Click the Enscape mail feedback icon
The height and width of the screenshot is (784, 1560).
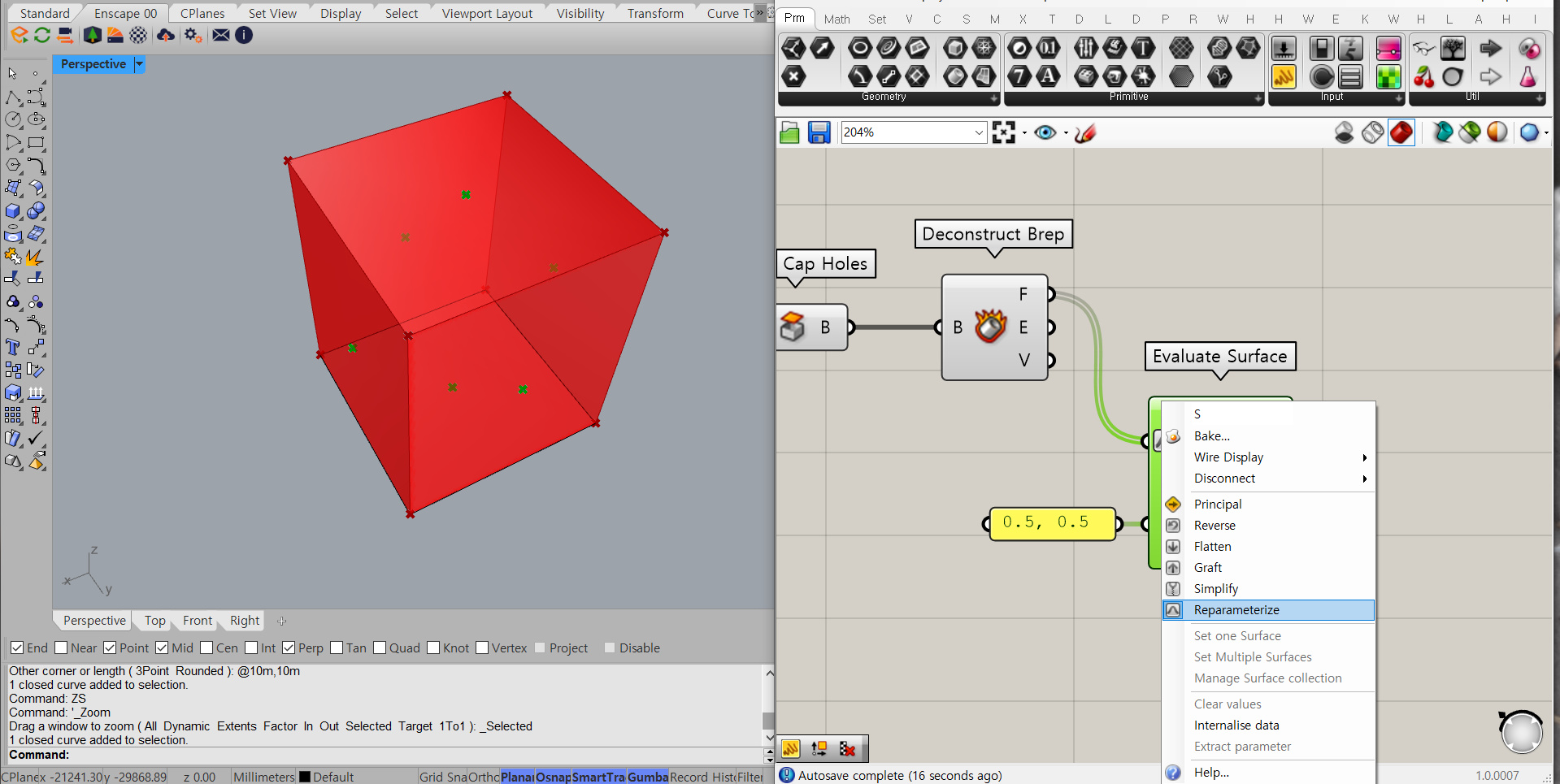click(220, 35)
